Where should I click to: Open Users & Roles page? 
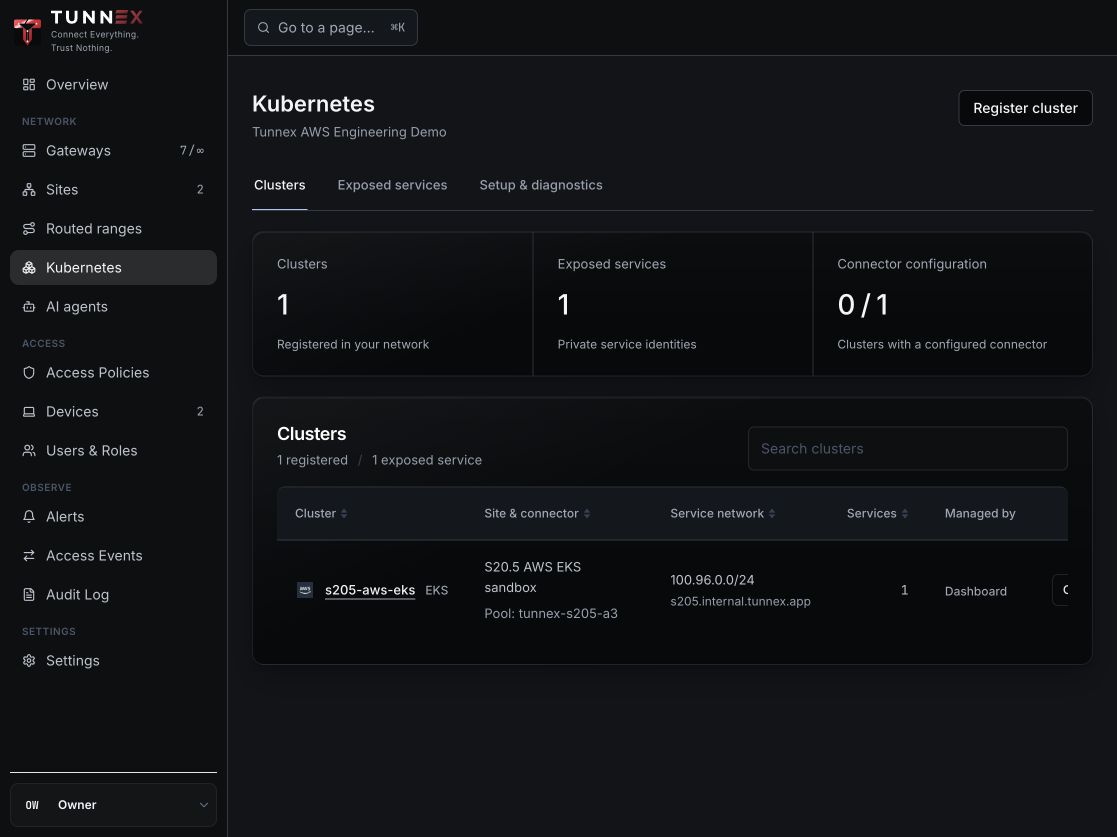113,451
